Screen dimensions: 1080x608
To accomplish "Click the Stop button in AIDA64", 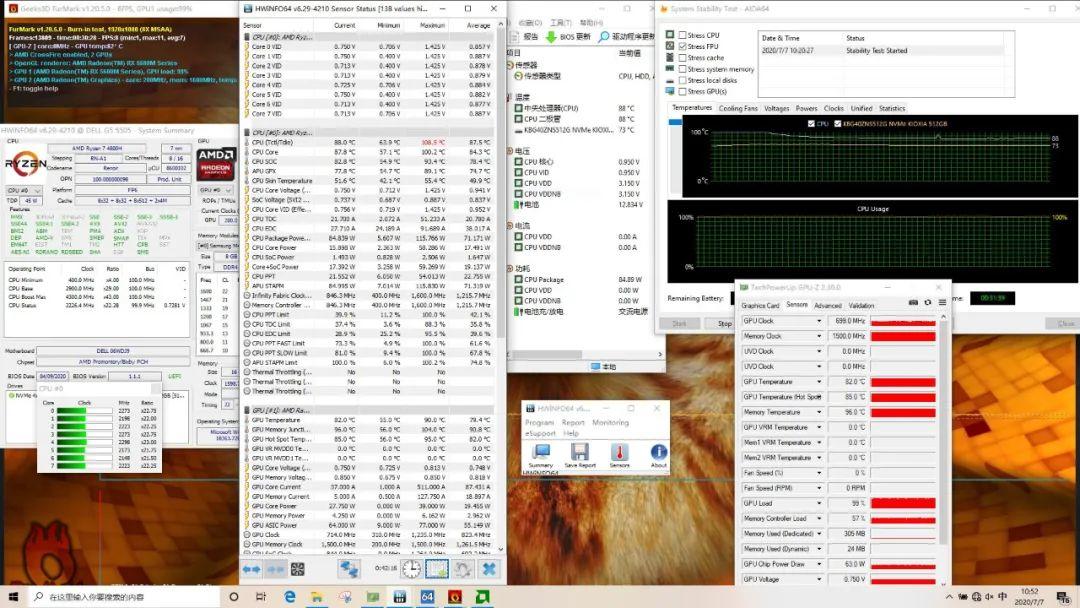I will click(724, 323).
